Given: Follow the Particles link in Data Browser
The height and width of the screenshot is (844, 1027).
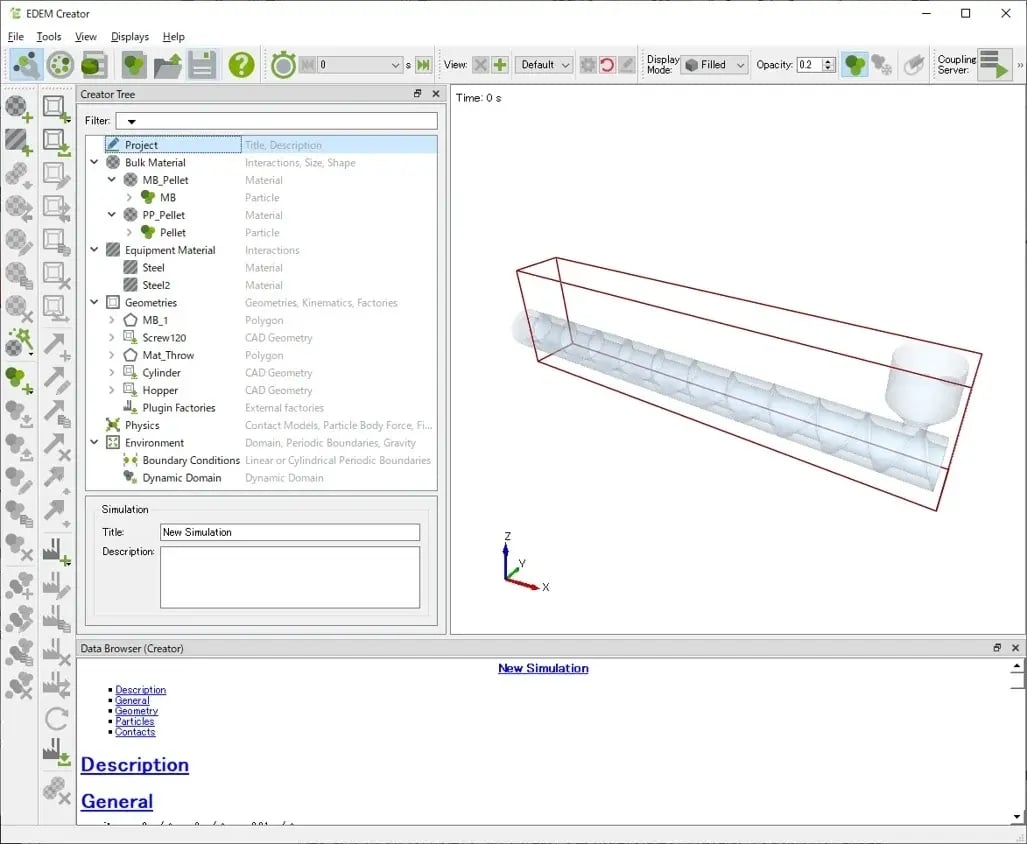Looking at the screenshot, I should (x=135, y=721).
